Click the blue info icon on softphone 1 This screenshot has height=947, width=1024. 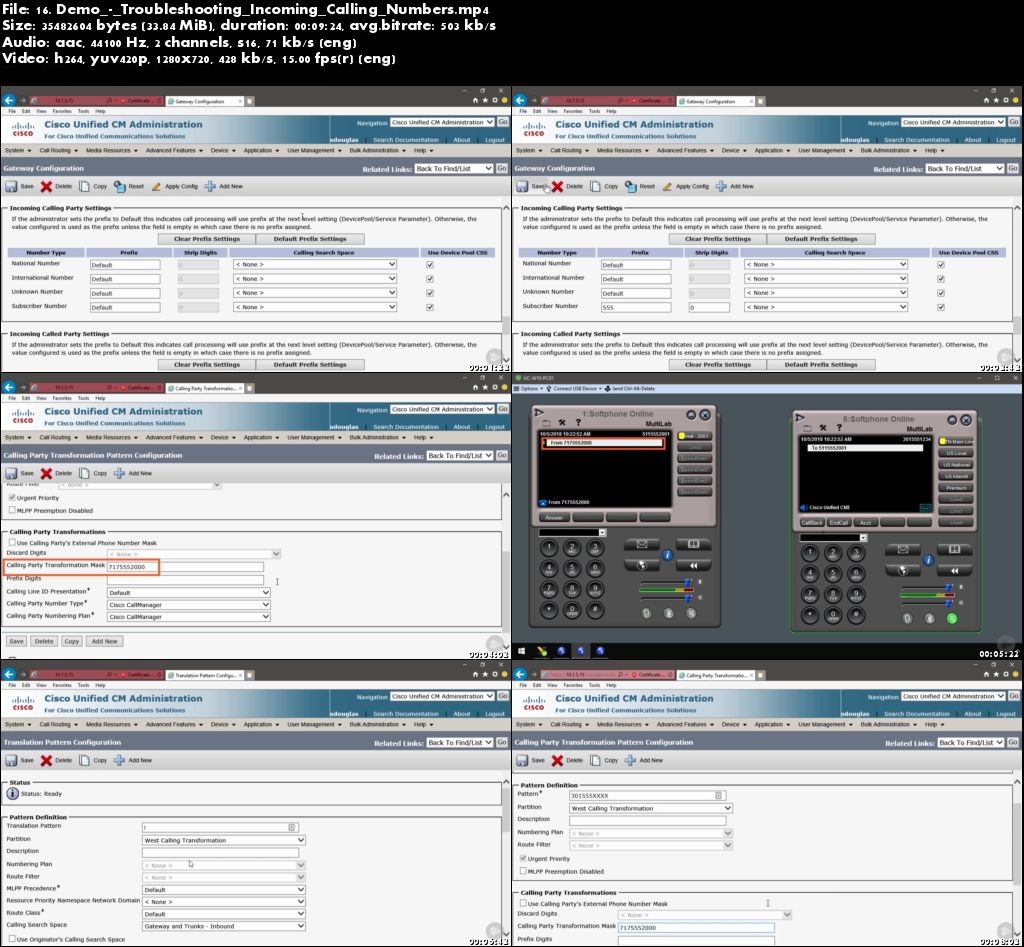(x=667, y=554)
